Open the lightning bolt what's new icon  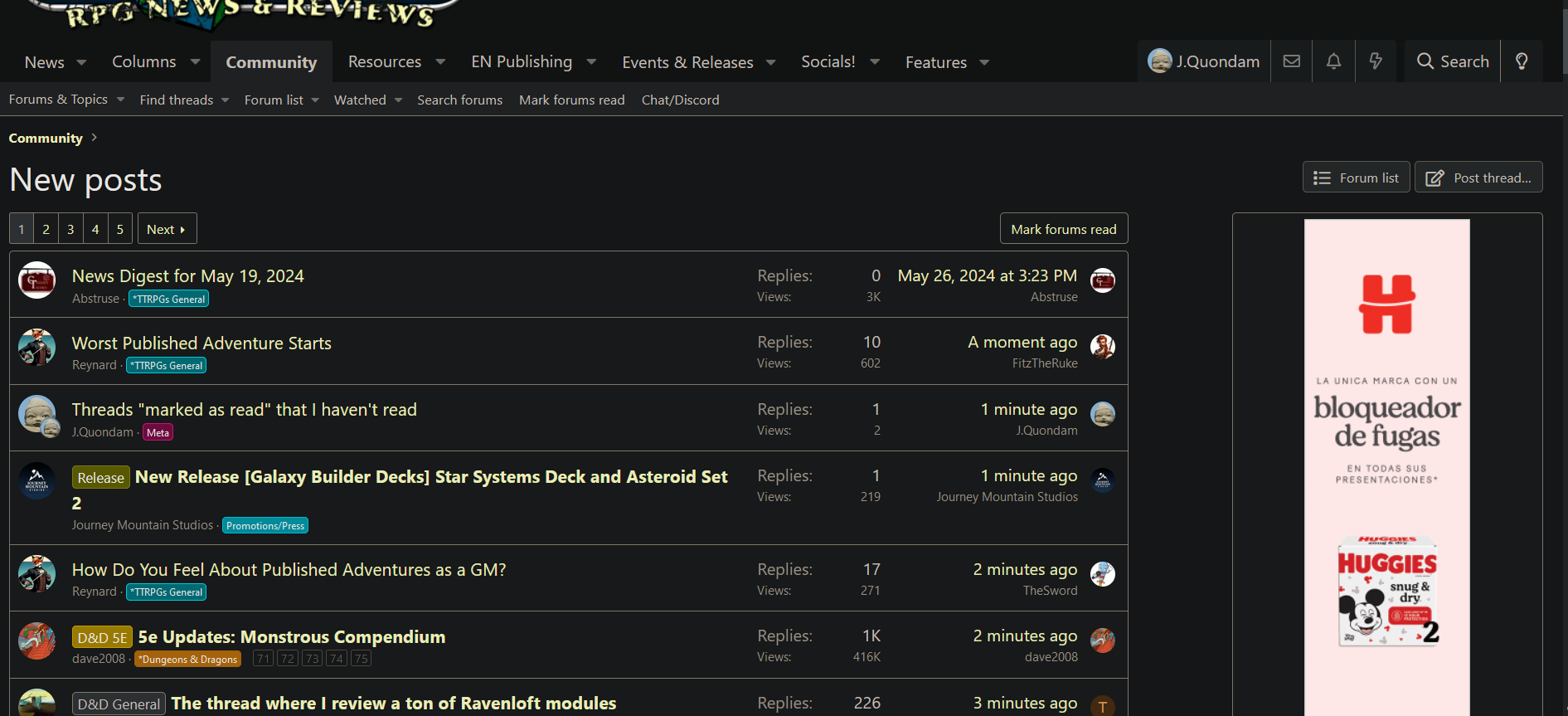tap(1376, 61)
